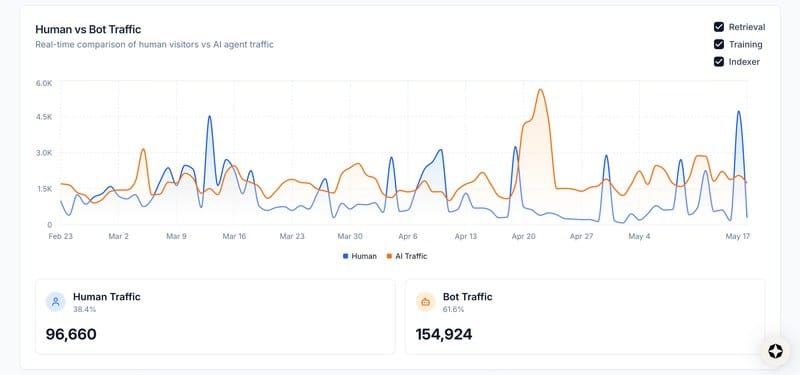
Task: Click the human traffic spike near May 17
Action: (738, 111)
